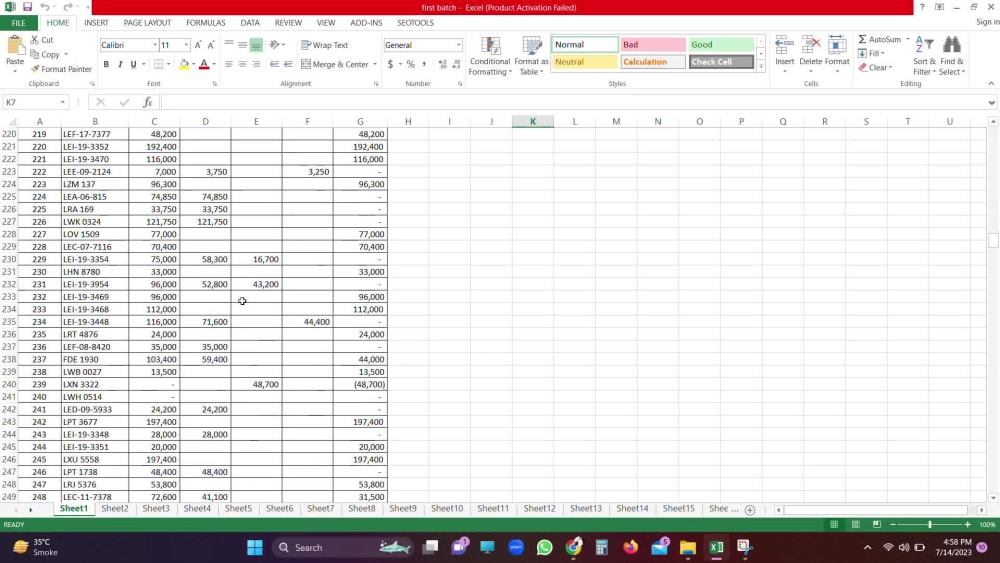This screenshot has width=1000, height=563.
Task: Expand the Name Box dropdown
Action: tap(62, 102)
